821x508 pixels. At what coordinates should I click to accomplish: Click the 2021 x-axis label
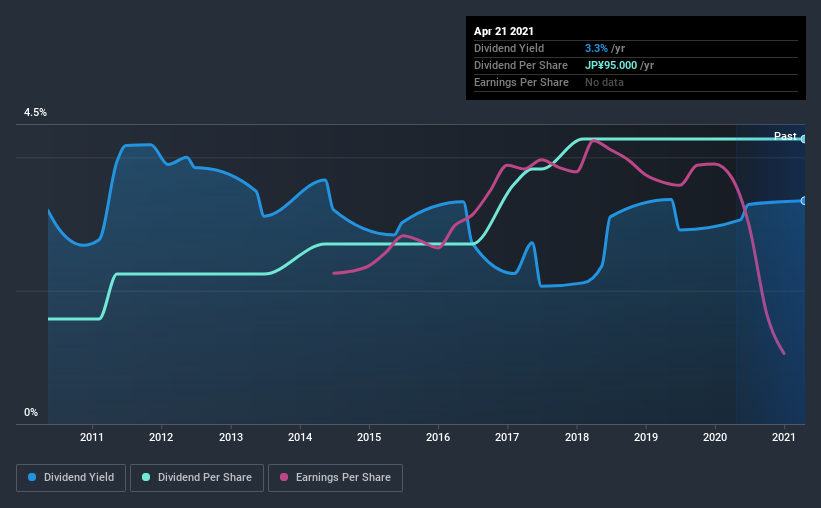point(784,437)
